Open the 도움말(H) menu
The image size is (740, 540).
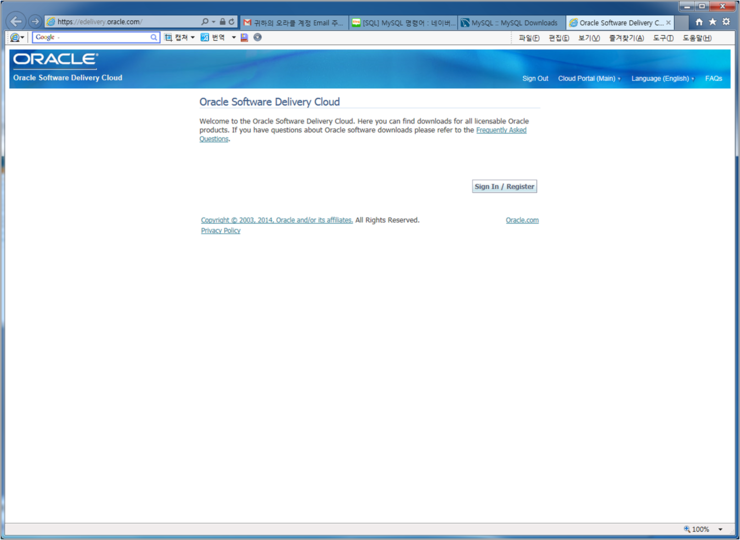pyautogui.click(x=697, y=38)
